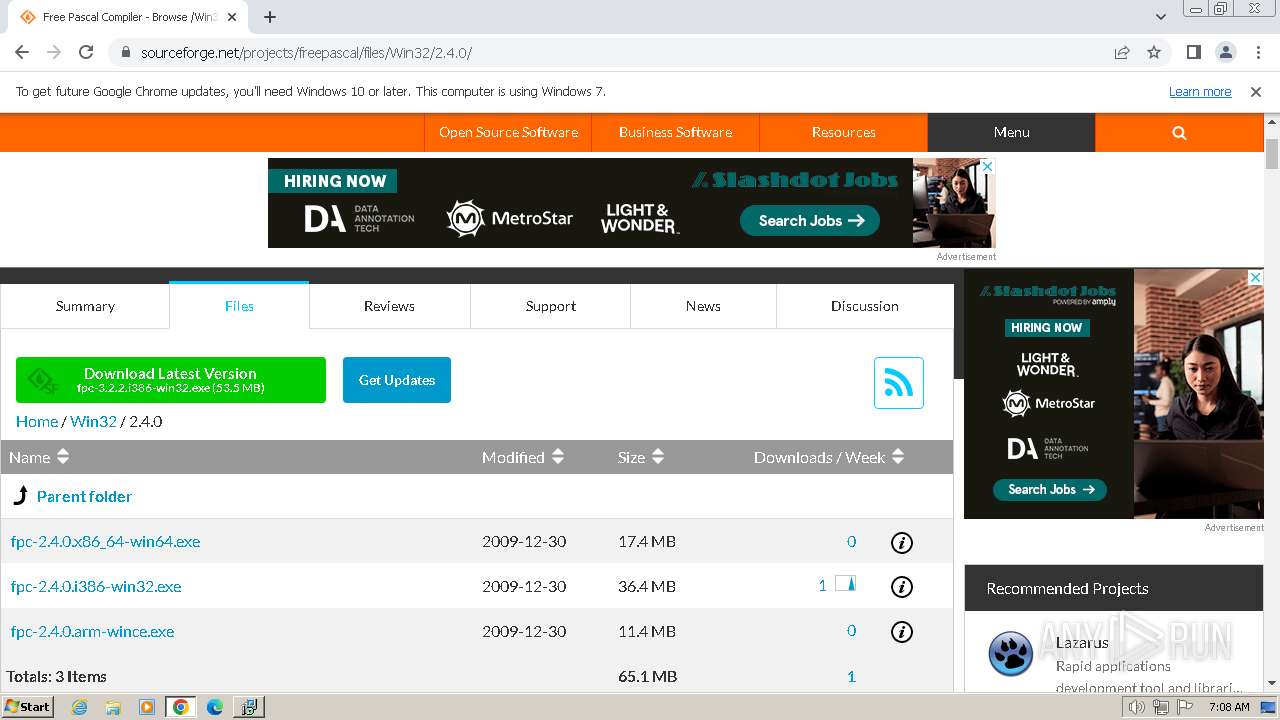This screenshot has height=720, width=1280.
Task: Open Windows Media Player from the taskbar
Action: click(146, 707)
